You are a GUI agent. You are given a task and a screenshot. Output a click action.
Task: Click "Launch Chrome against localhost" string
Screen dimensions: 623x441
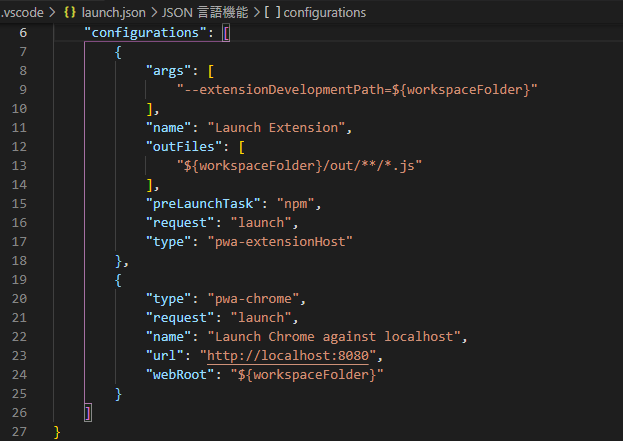334,337
